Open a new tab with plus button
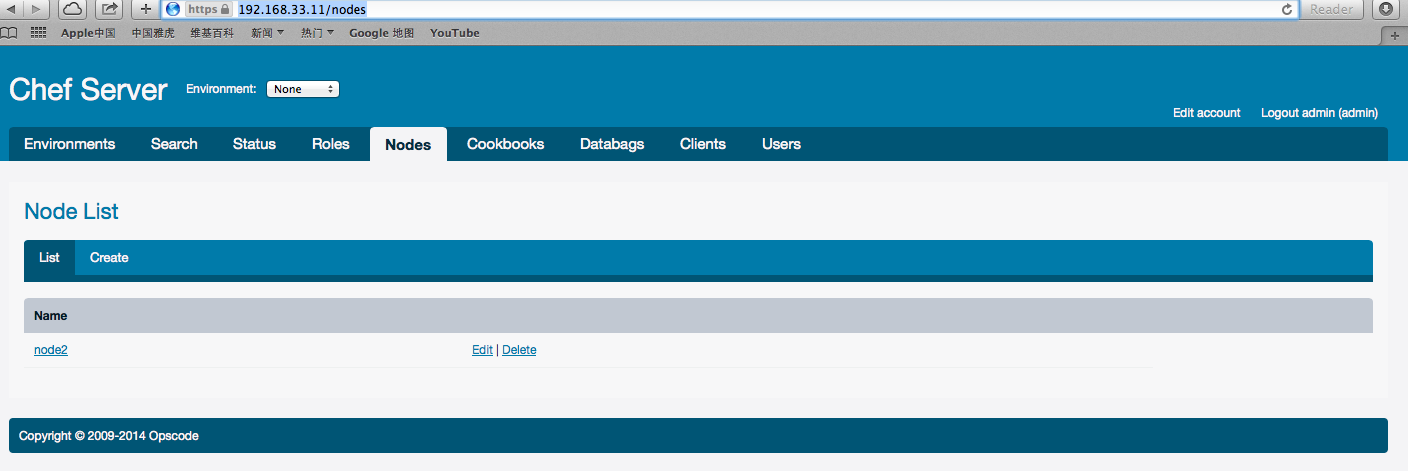This screenshot has width=1408, height=471. tap(1395, 35)
